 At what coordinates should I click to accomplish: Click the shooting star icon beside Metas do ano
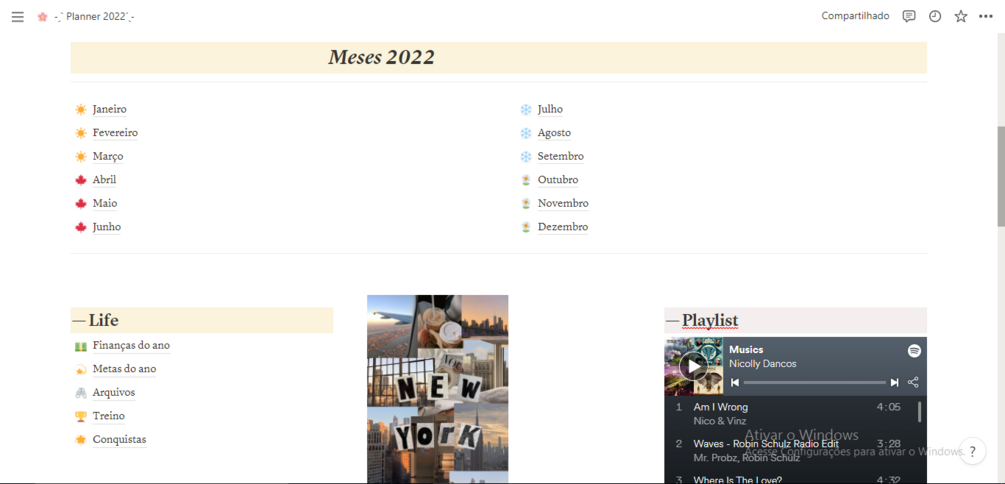pos(81,369)
